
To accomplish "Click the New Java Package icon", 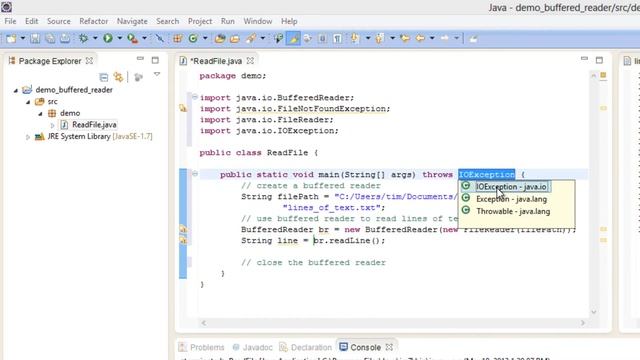I will (177, 38).
